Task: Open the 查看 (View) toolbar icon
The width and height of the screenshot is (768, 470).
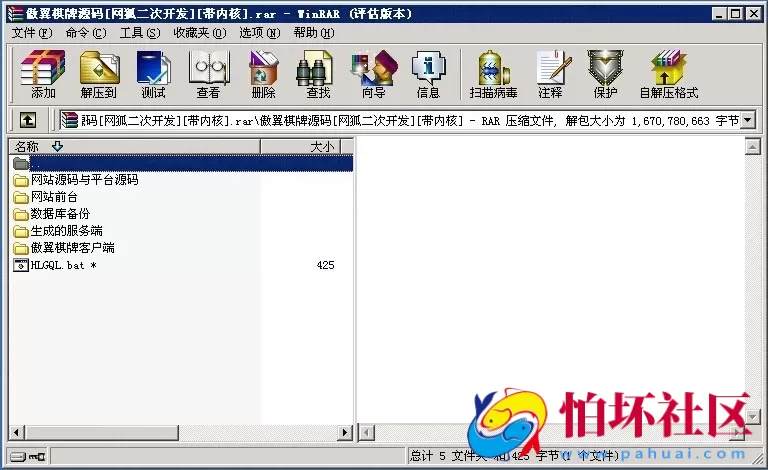Action: pyautogui.click(x=208, y=74)
